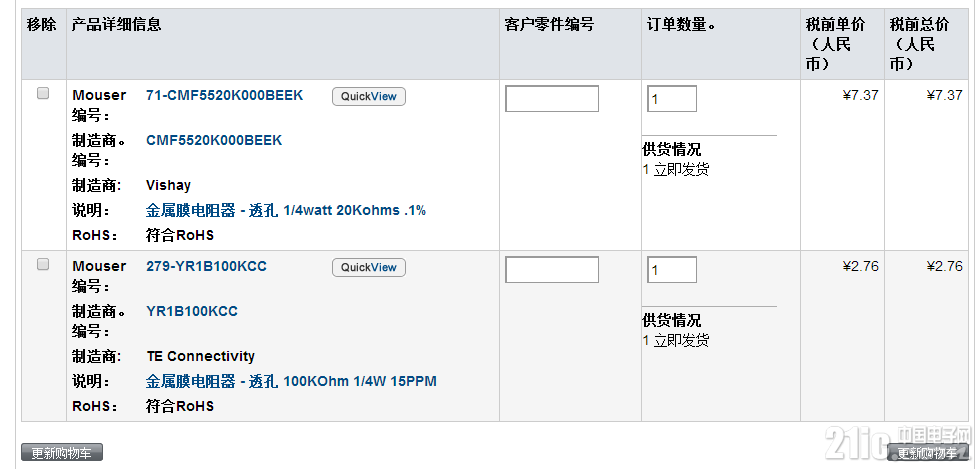Image resolution: width=979 pixels, height=469 pixels.
Task: Check the remove box for YR1B100KCC item
Action: tap(42, 264)
